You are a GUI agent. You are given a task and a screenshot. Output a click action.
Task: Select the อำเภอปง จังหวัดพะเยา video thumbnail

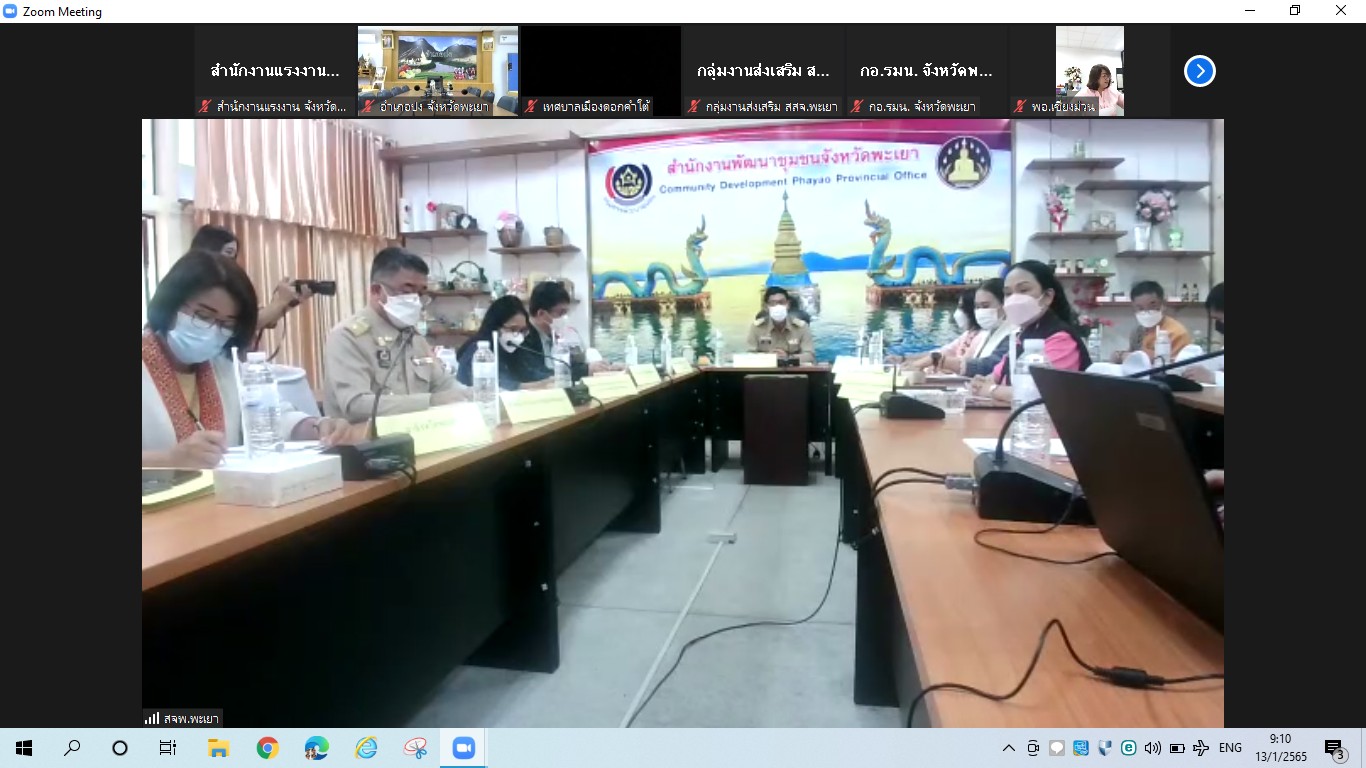438,71
